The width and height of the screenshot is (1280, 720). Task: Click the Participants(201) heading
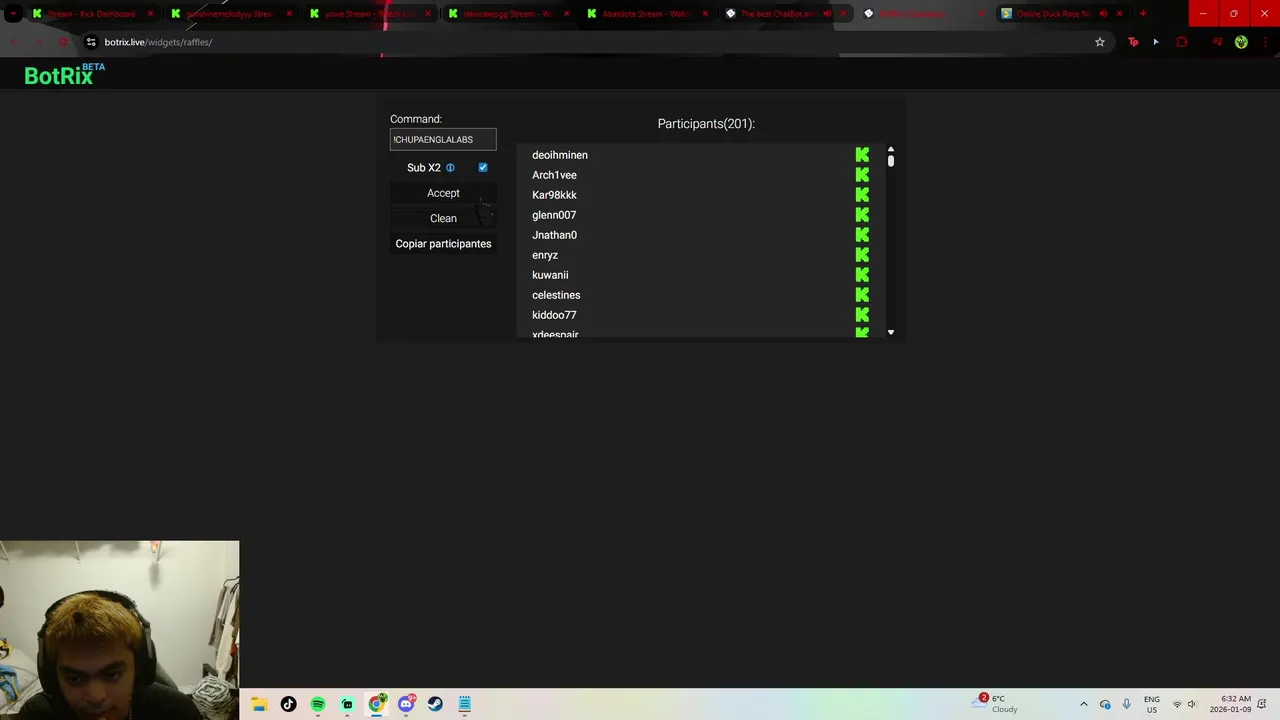click(x=706, y=124)
